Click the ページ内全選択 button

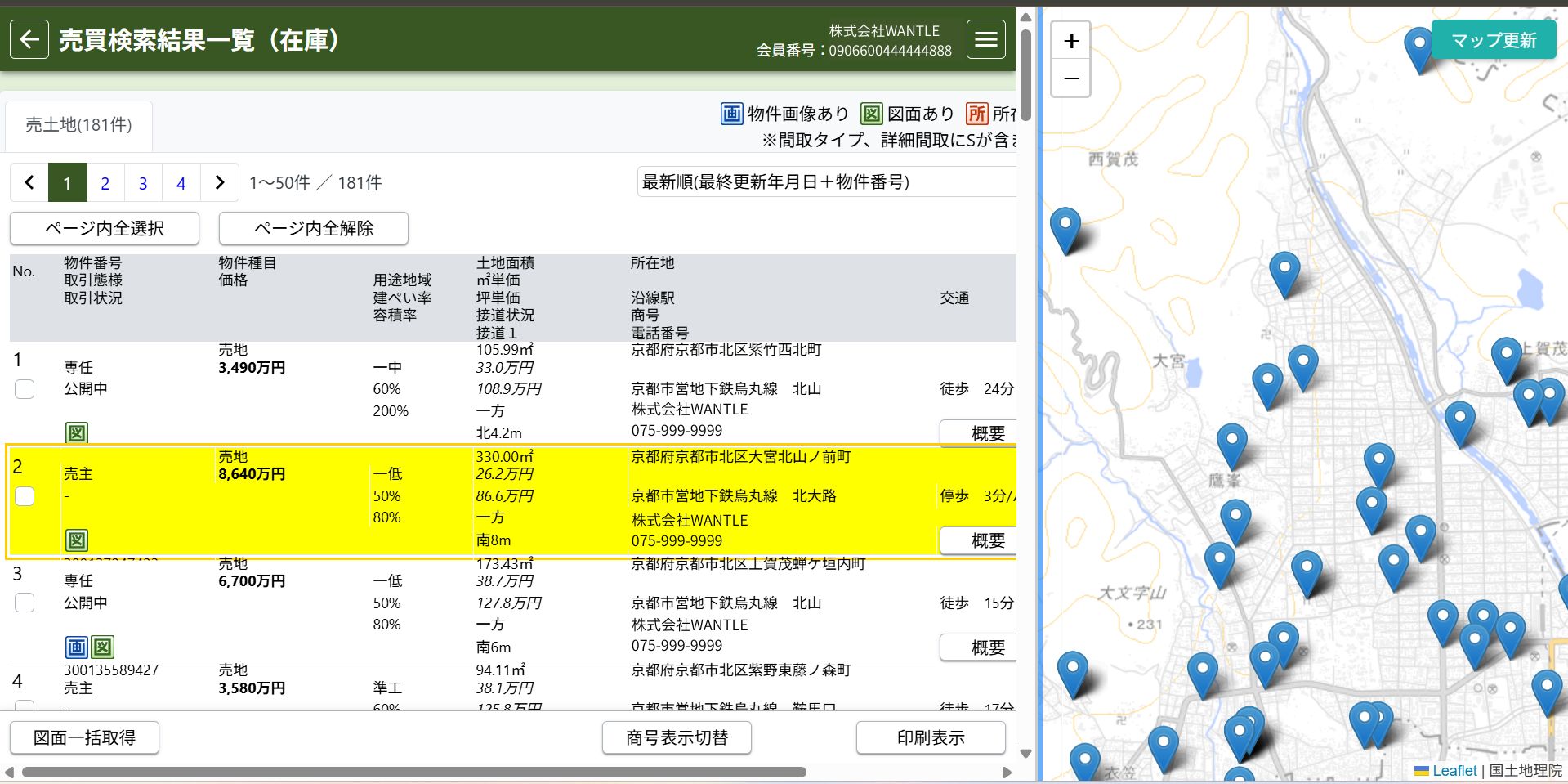[104, 228]
